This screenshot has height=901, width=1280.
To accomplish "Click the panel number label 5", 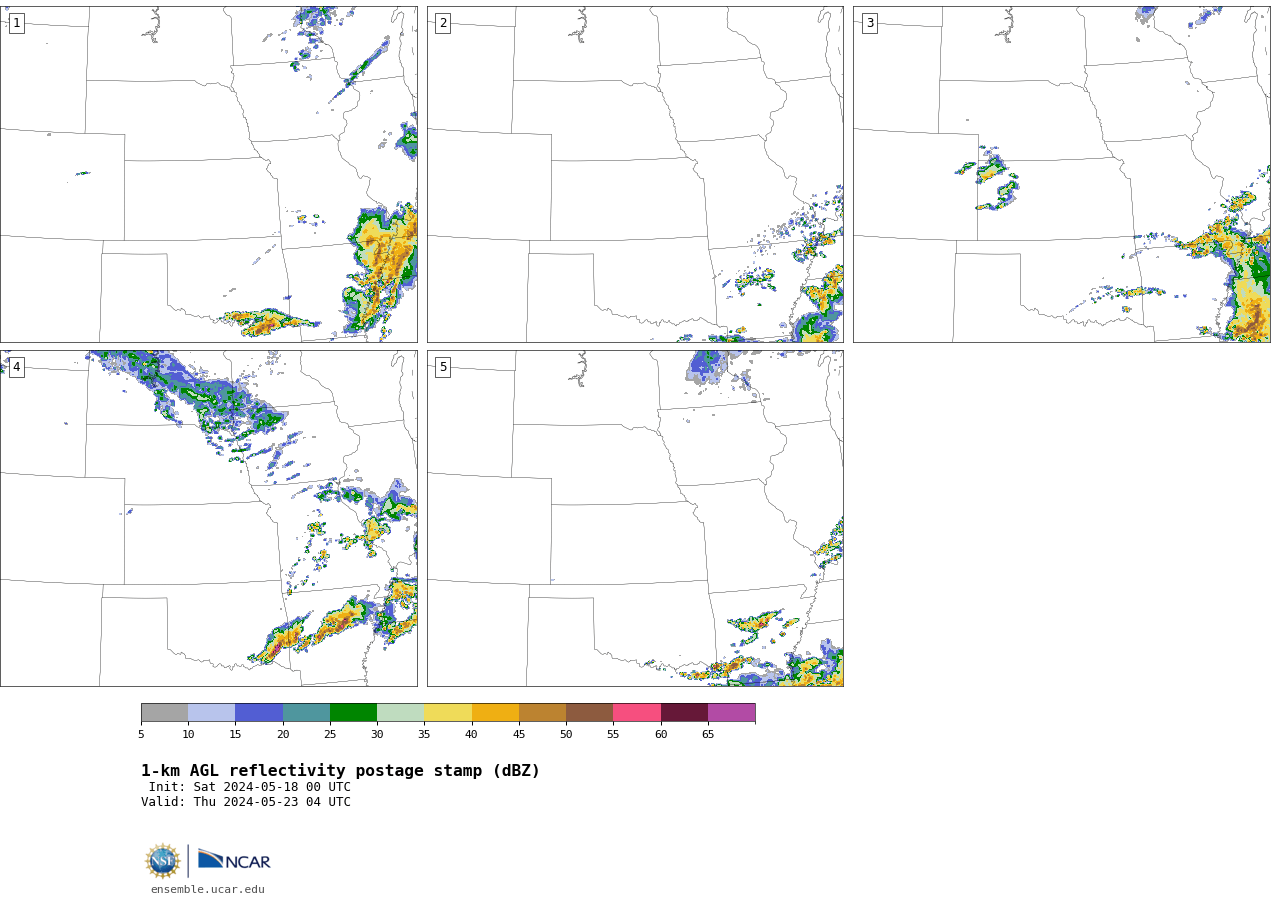I will pos(443,367).
